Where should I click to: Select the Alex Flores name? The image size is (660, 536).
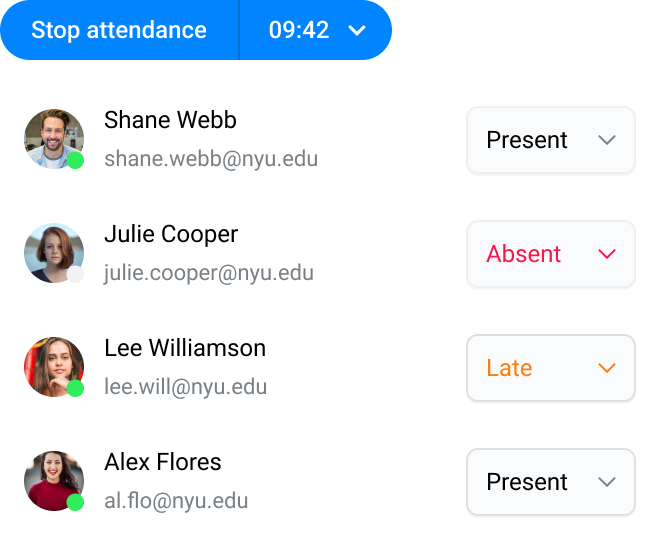(x=163, y=462)
